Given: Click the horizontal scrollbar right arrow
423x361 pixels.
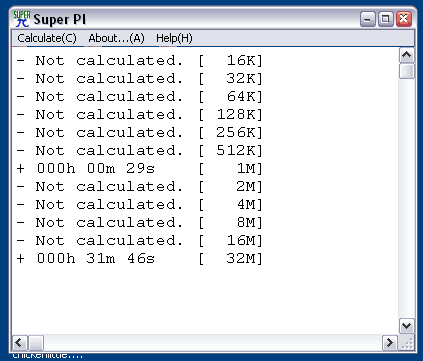Looking at the screenshot, I should pos(389,342).
